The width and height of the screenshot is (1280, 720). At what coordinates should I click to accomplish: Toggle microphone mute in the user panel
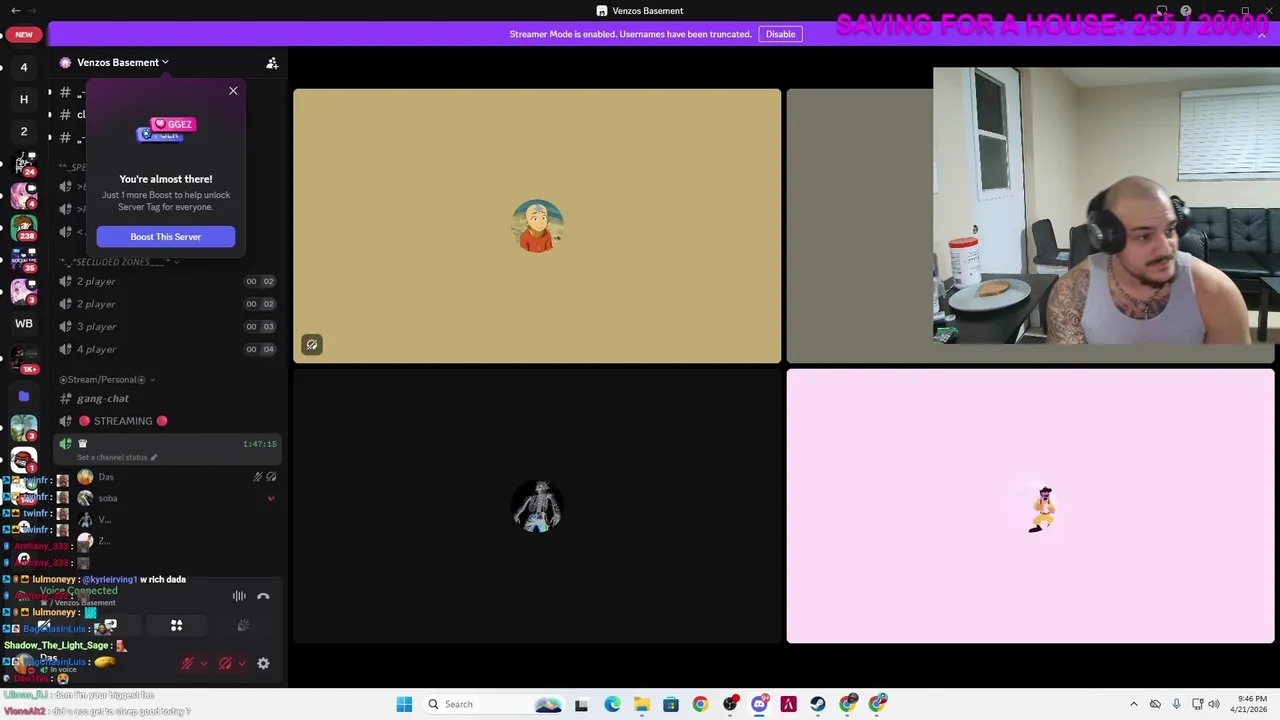[x=186, y=663]
